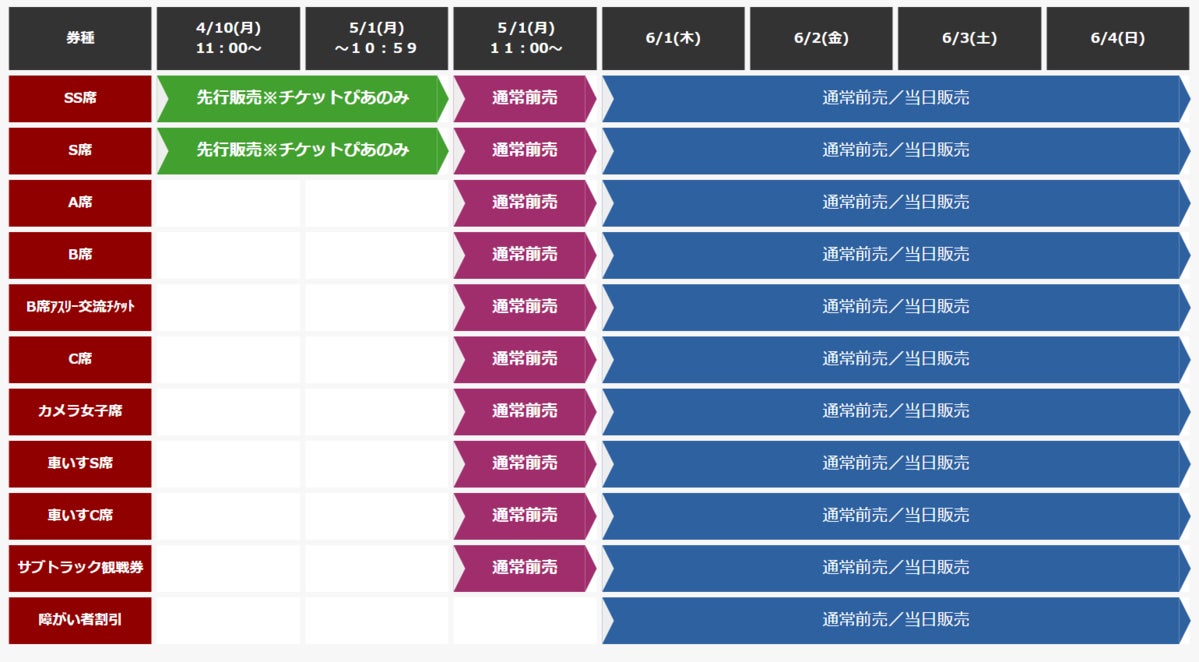The height and width of the screenshot is (662, 1199).
Task: Click the 車いすS席 label
Action: tap(80, 463)
